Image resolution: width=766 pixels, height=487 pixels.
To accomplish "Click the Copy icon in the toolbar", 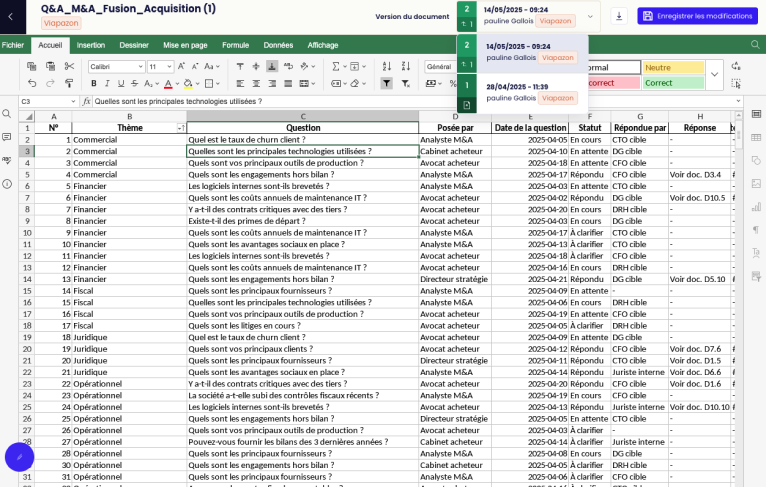I will pos(32,66).
